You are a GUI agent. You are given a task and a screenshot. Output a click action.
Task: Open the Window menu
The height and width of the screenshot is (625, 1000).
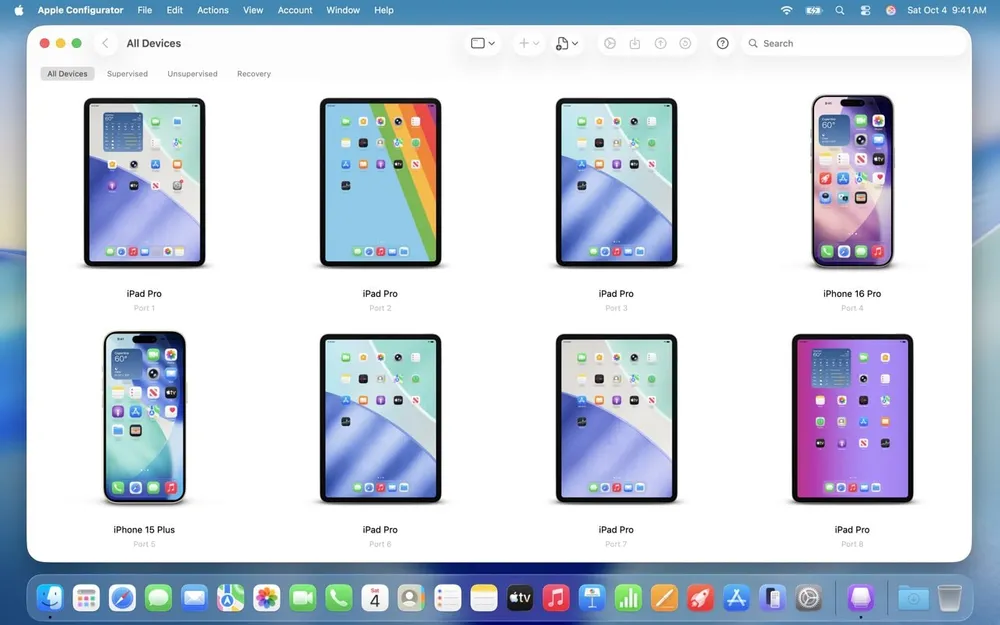pos(343,10)
